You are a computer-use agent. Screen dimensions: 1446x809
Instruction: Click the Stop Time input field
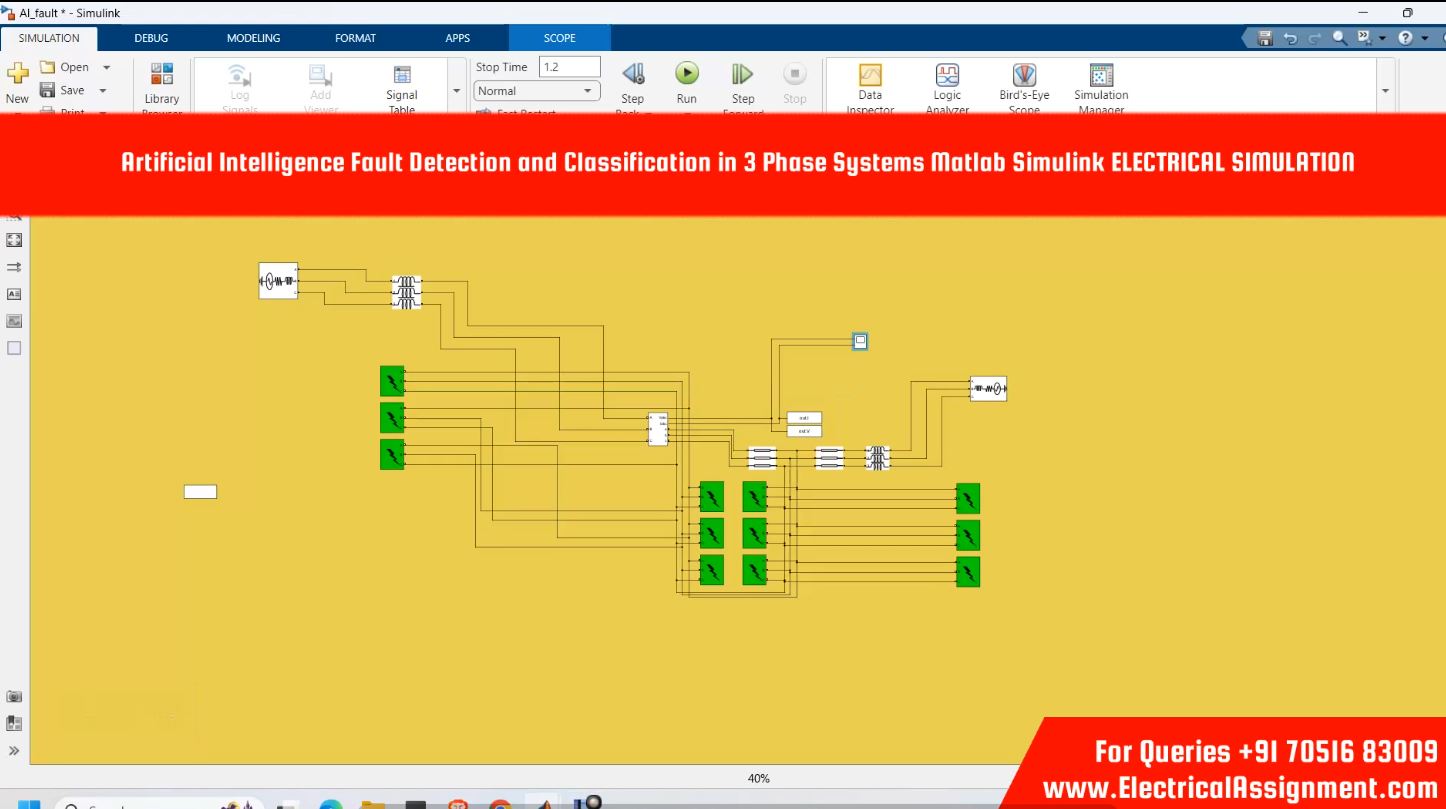(569, 67)
